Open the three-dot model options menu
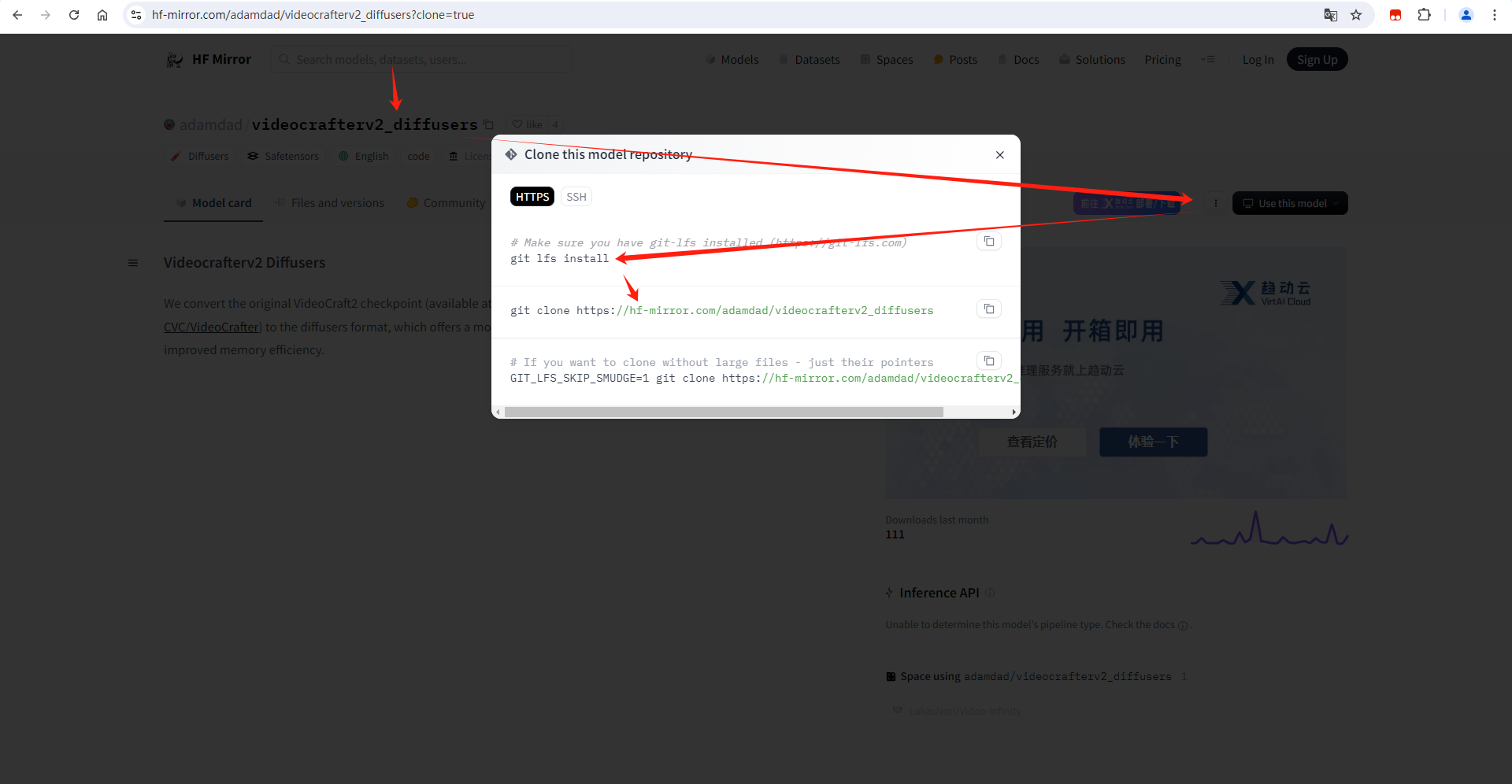 tap(1216, 203)
